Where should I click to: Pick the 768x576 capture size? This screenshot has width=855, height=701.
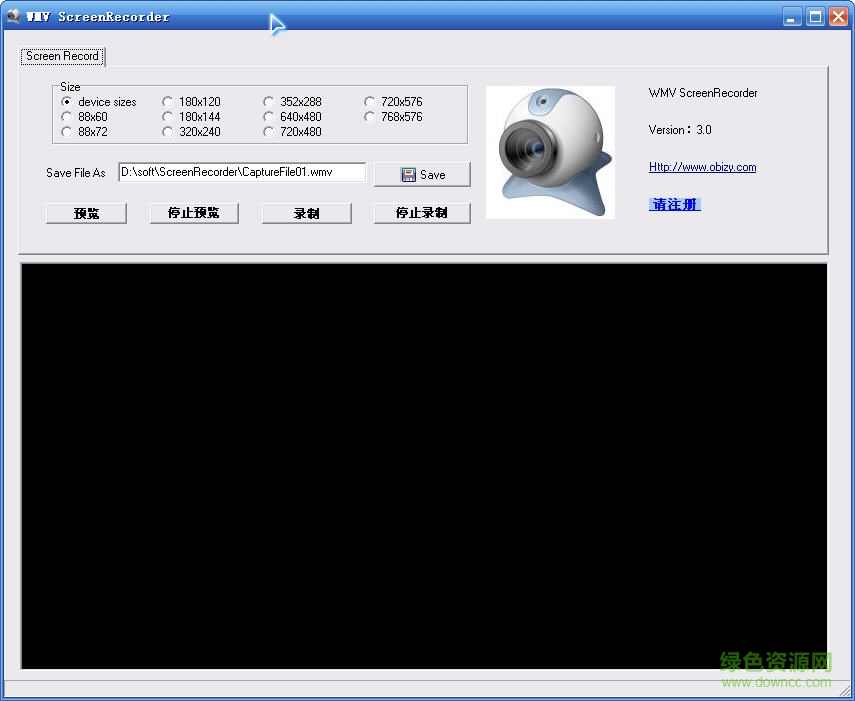(370, 117)
